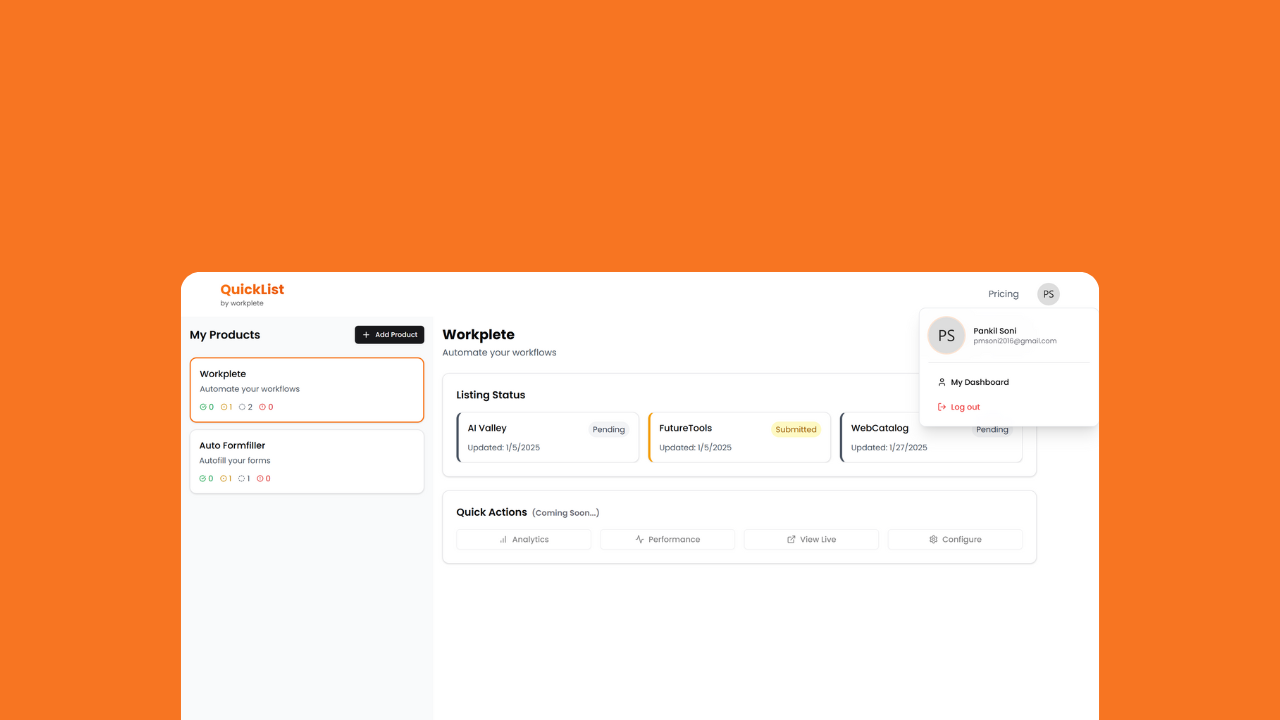Click the View Live external-link icon
Screen dimensions: 1280x720
789,539
